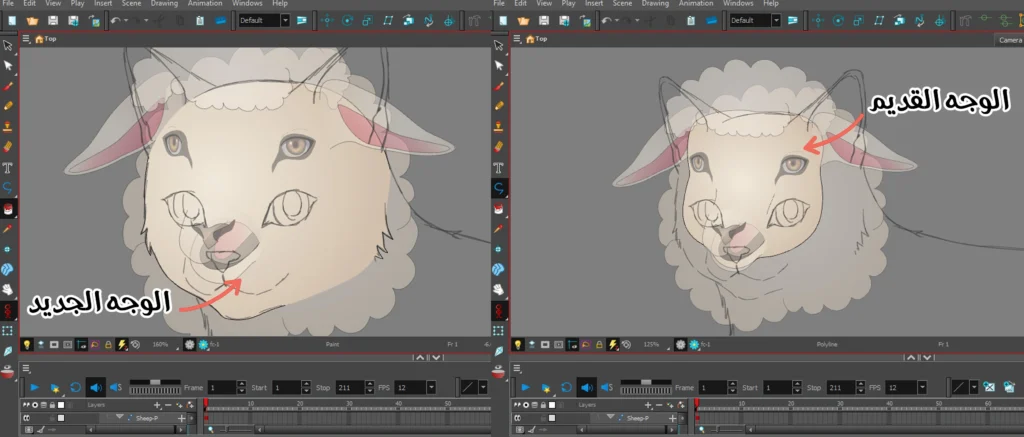The image size is (1024, 437).
Task: Toggle Sheep-P layer visibility in left window timeline
Action: [x=27, y=418]
